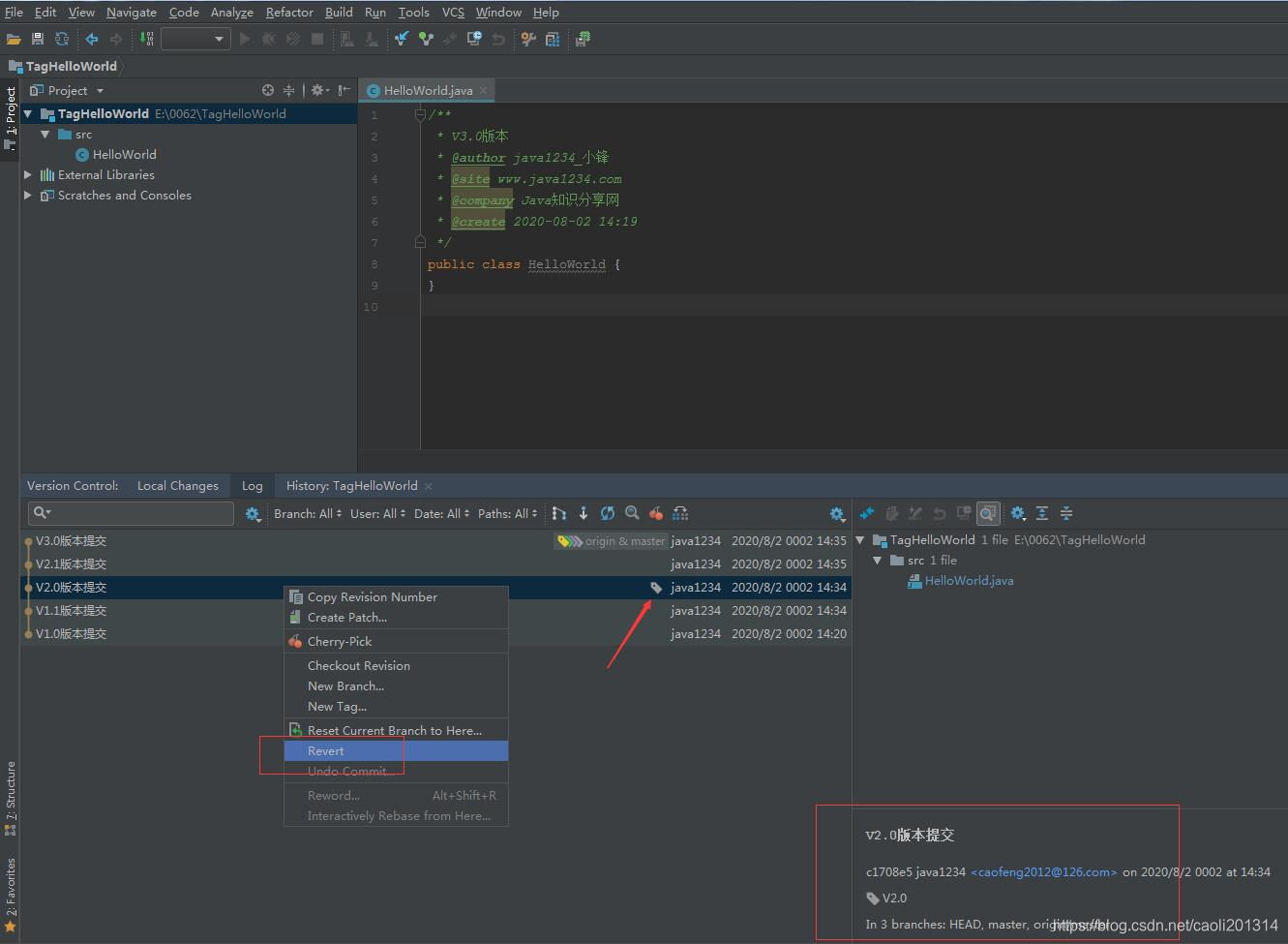Image resolution: width=1288 pixels, height=944 pixels.
Task: Click the Save All disk icon
Action: (38, 39)
